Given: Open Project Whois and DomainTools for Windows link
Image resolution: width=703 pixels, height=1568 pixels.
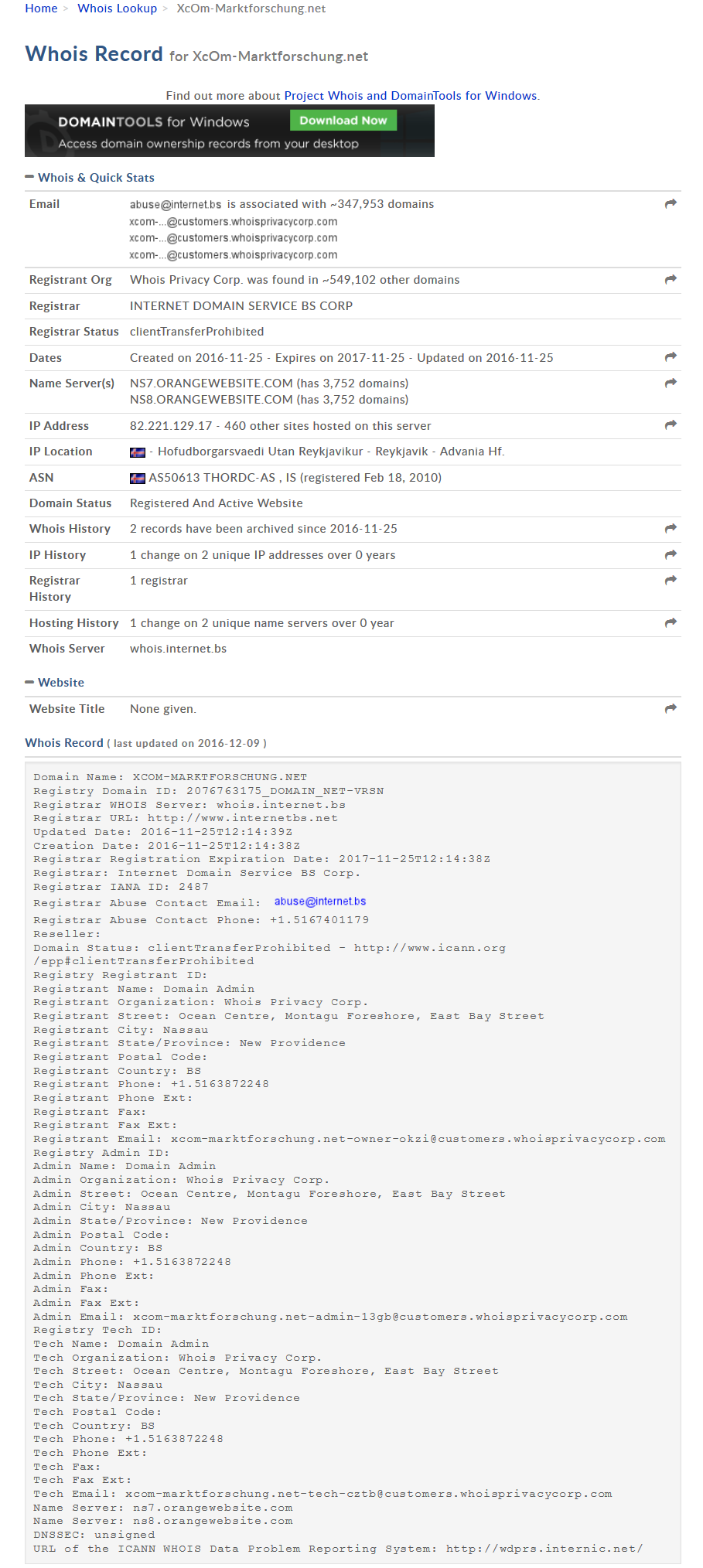Looking at the screenshot, I should coord(411,96).
